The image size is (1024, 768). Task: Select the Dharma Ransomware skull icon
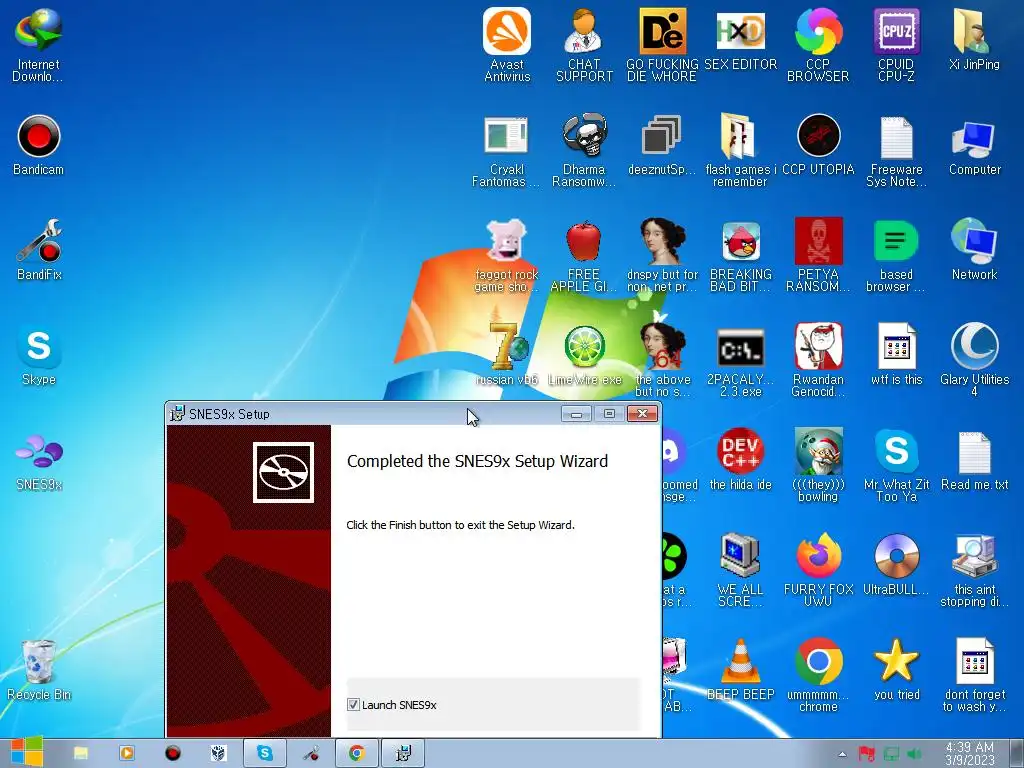[584, 150]
